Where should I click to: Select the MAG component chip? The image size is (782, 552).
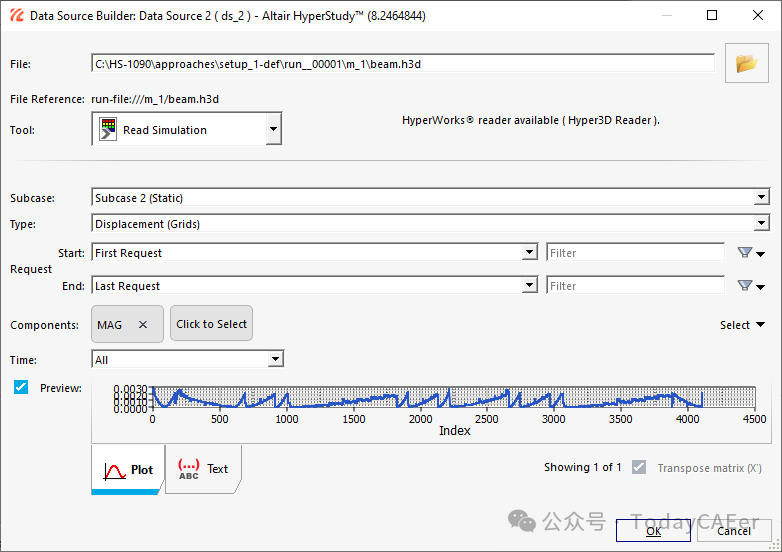coord(127,324)
